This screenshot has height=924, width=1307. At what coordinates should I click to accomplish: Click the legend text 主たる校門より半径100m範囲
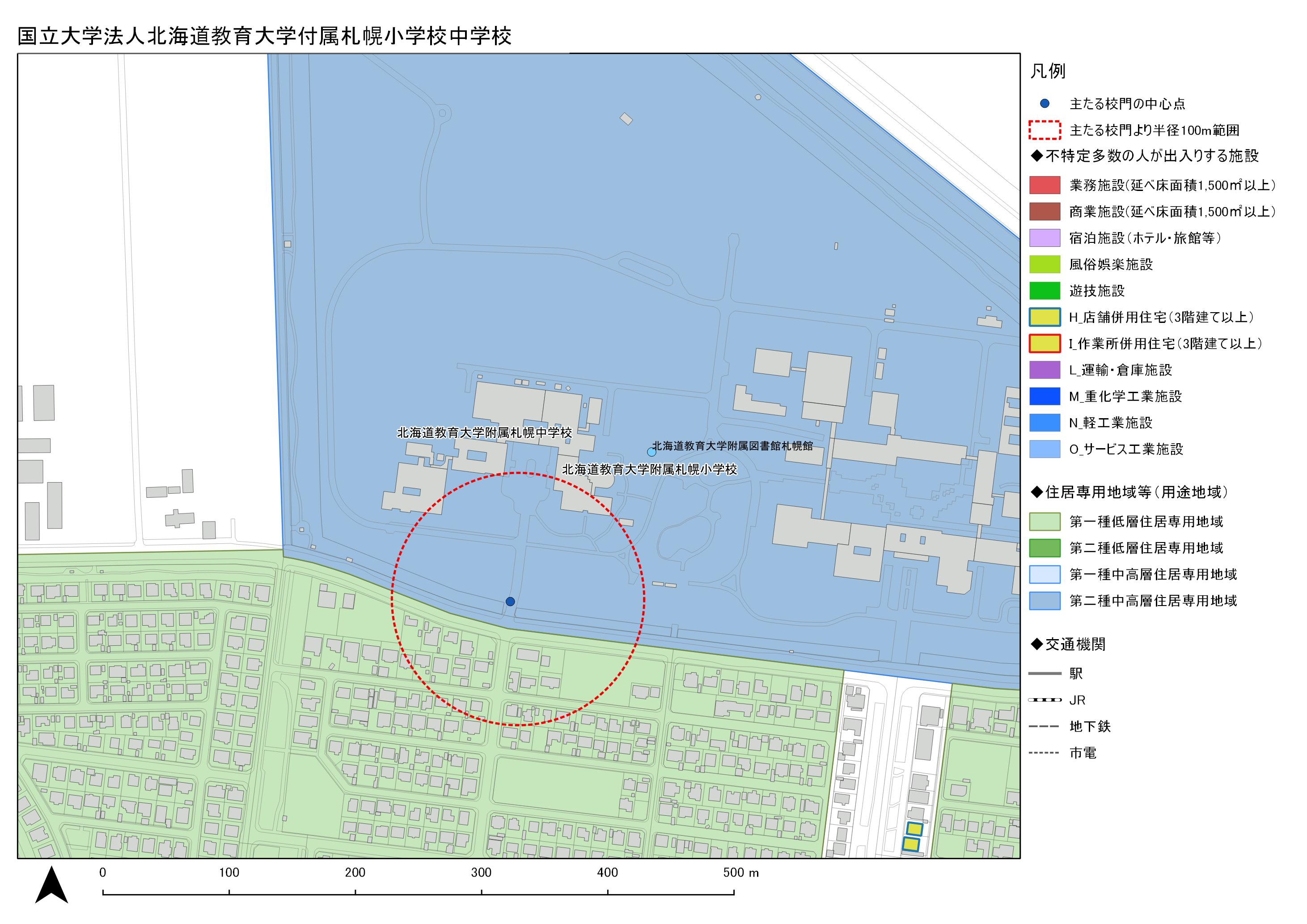point(1155,131)
